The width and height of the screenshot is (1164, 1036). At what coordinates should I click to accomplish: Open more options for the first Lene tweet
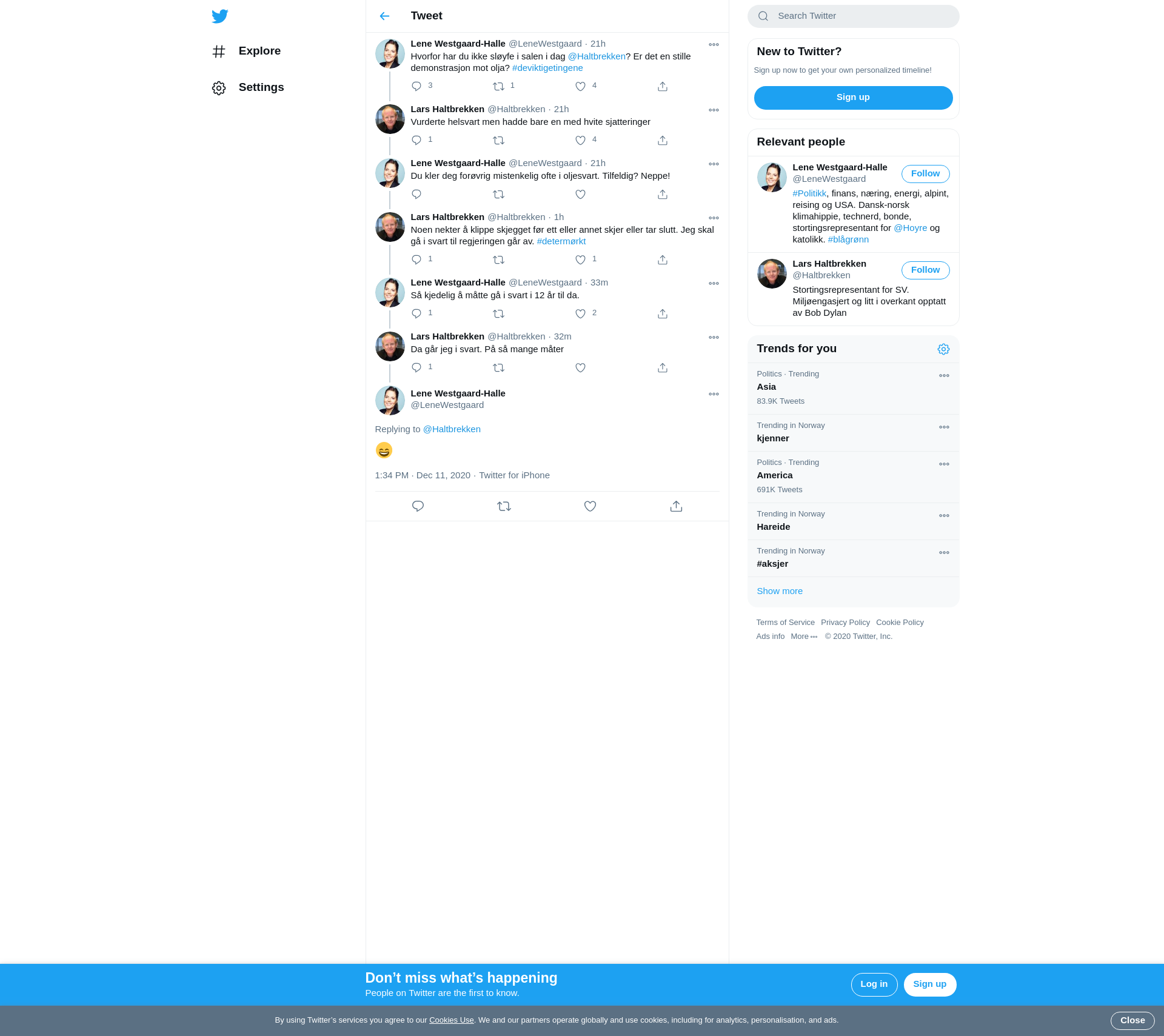pyautogui.click(x=714, y=44)
